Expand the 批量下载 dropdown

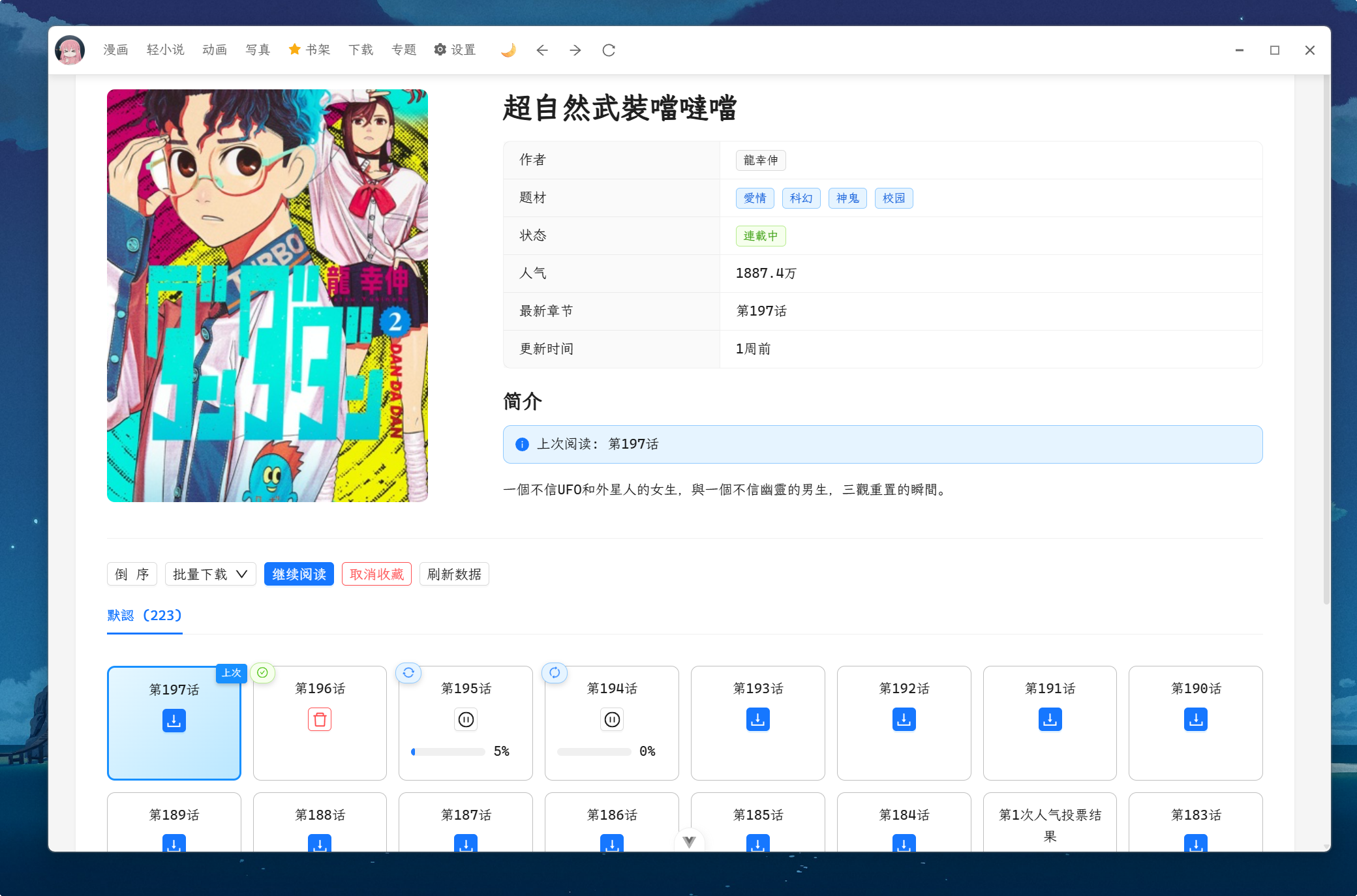pos(210,574)
